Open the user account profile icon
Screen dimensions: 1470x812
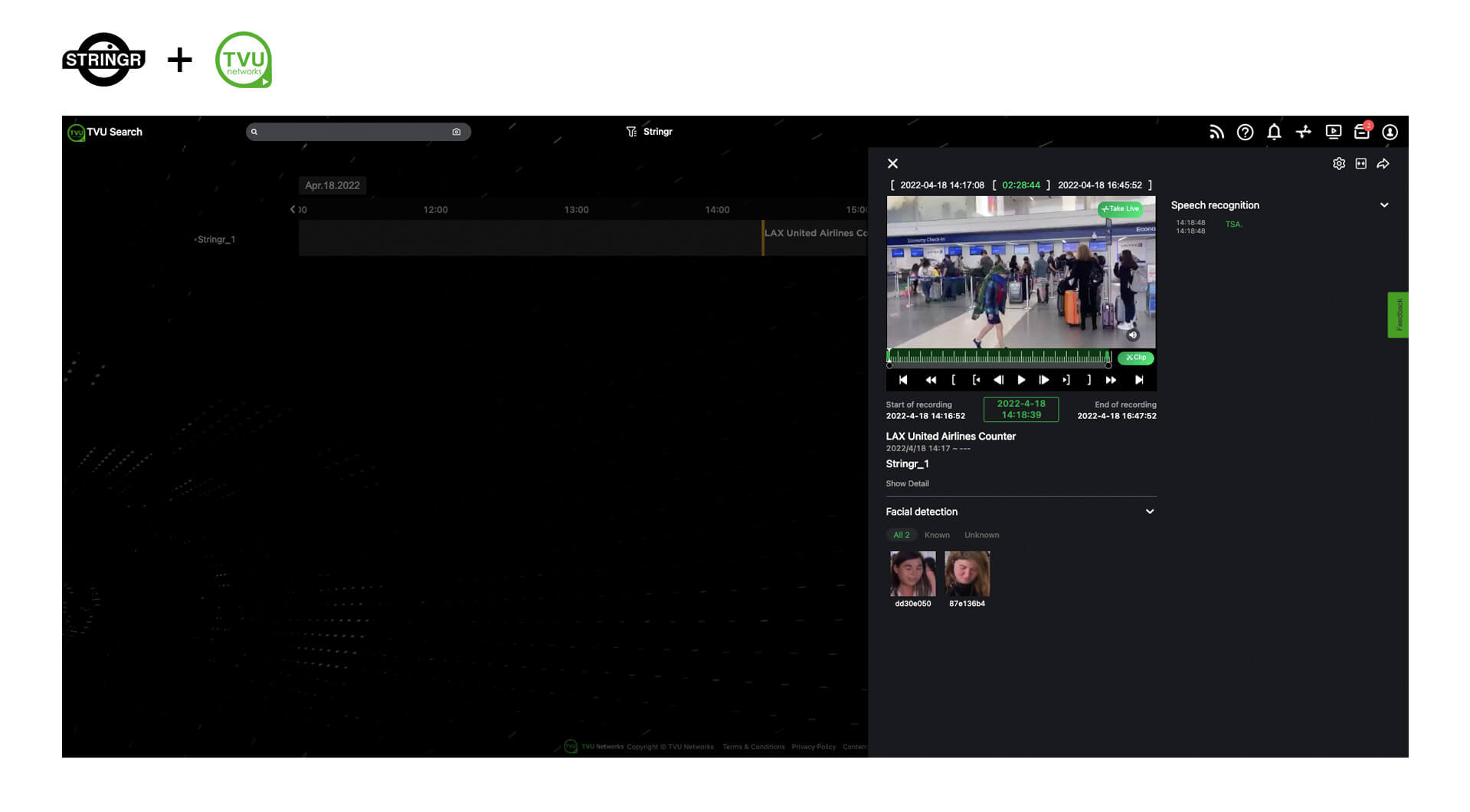tap(1390, 132)
